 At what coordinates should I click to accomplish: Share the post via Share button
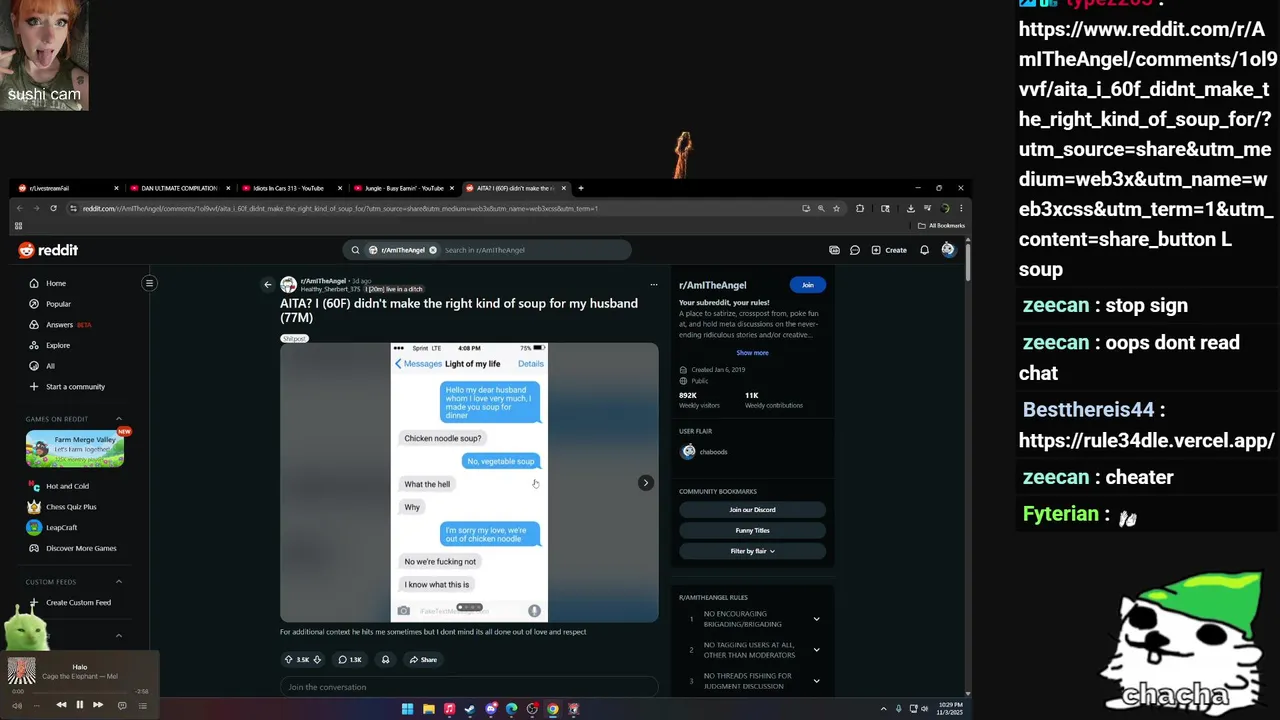[423, 660]
